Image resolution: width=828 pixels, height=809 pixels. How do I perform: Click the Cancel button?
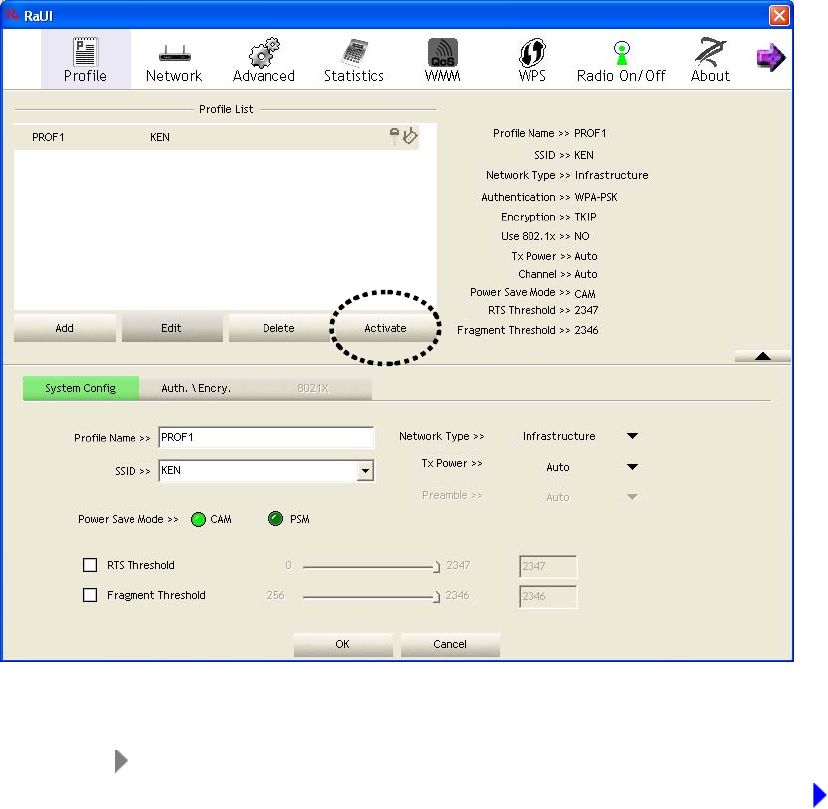click(450, 644)
